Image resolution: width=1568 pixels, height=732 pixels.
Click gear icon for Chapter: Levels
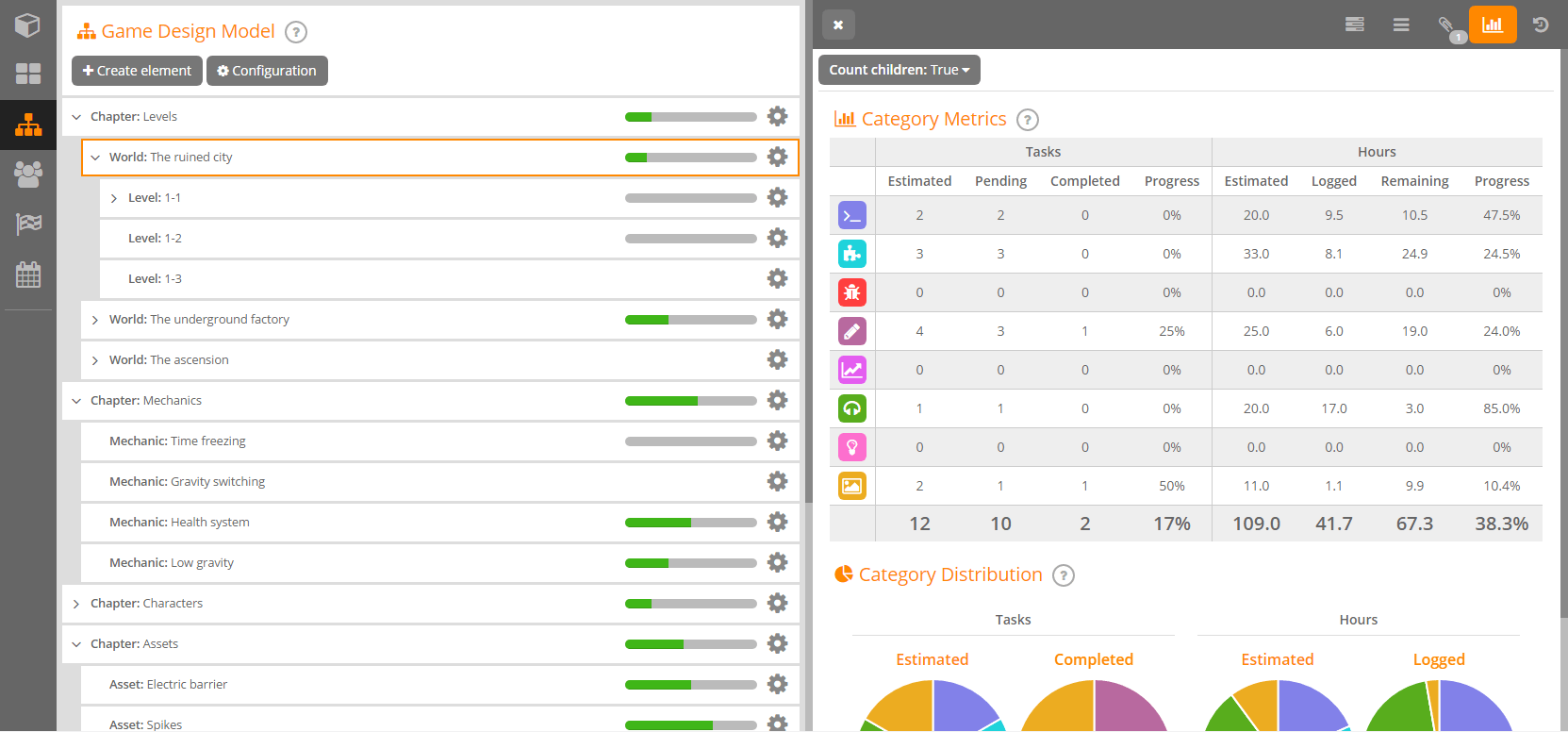[x=777, y=116]
